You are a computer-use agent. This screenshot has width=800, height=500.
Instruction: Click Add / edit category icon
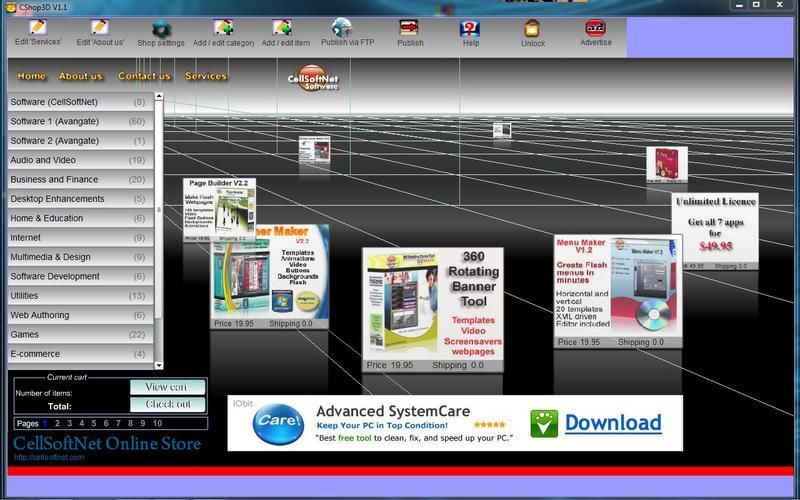pos(223,29)
